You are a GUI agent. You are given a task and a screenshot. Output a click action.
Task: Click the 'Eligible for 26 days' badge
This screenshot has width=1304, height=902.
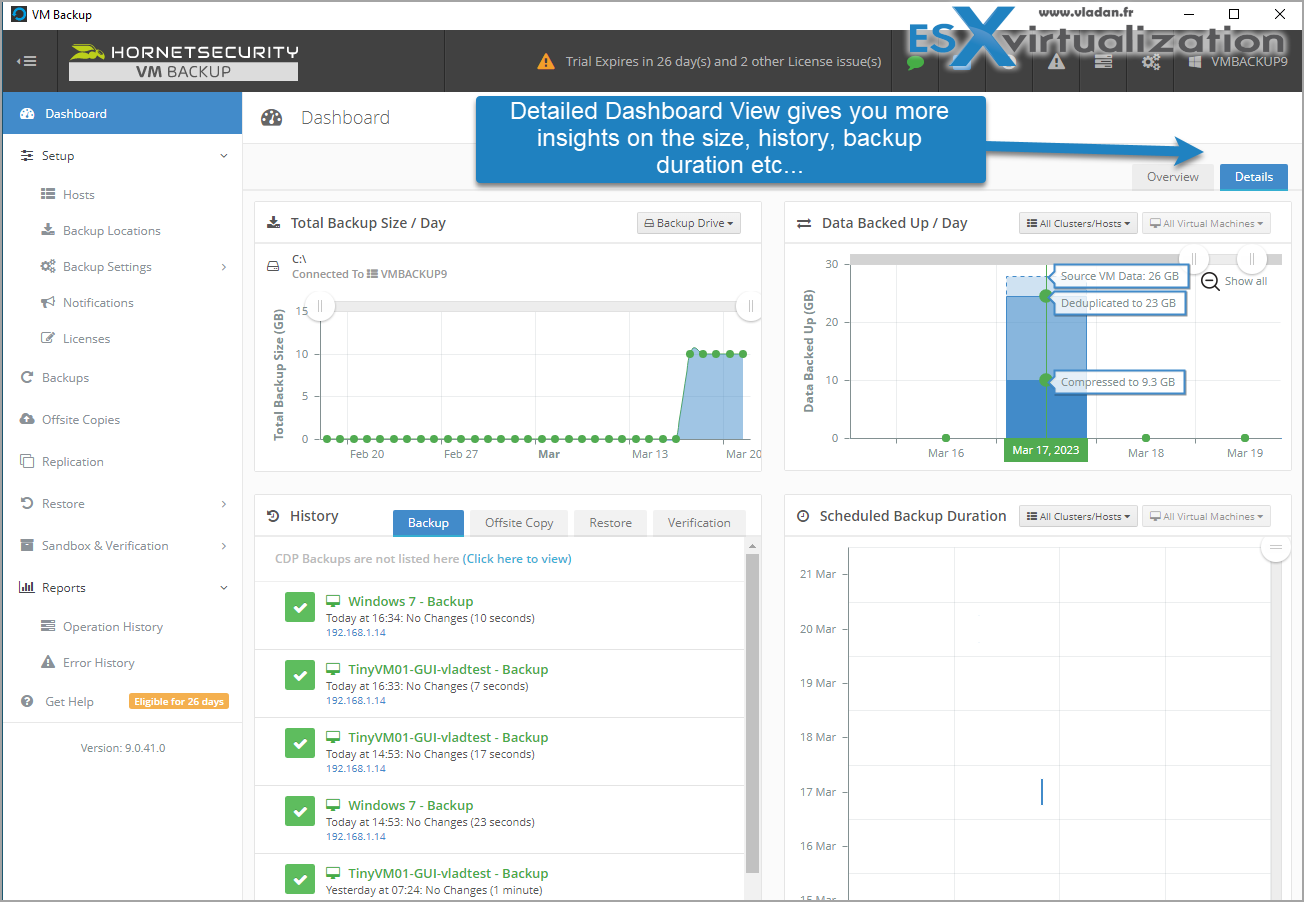[178, 702]
